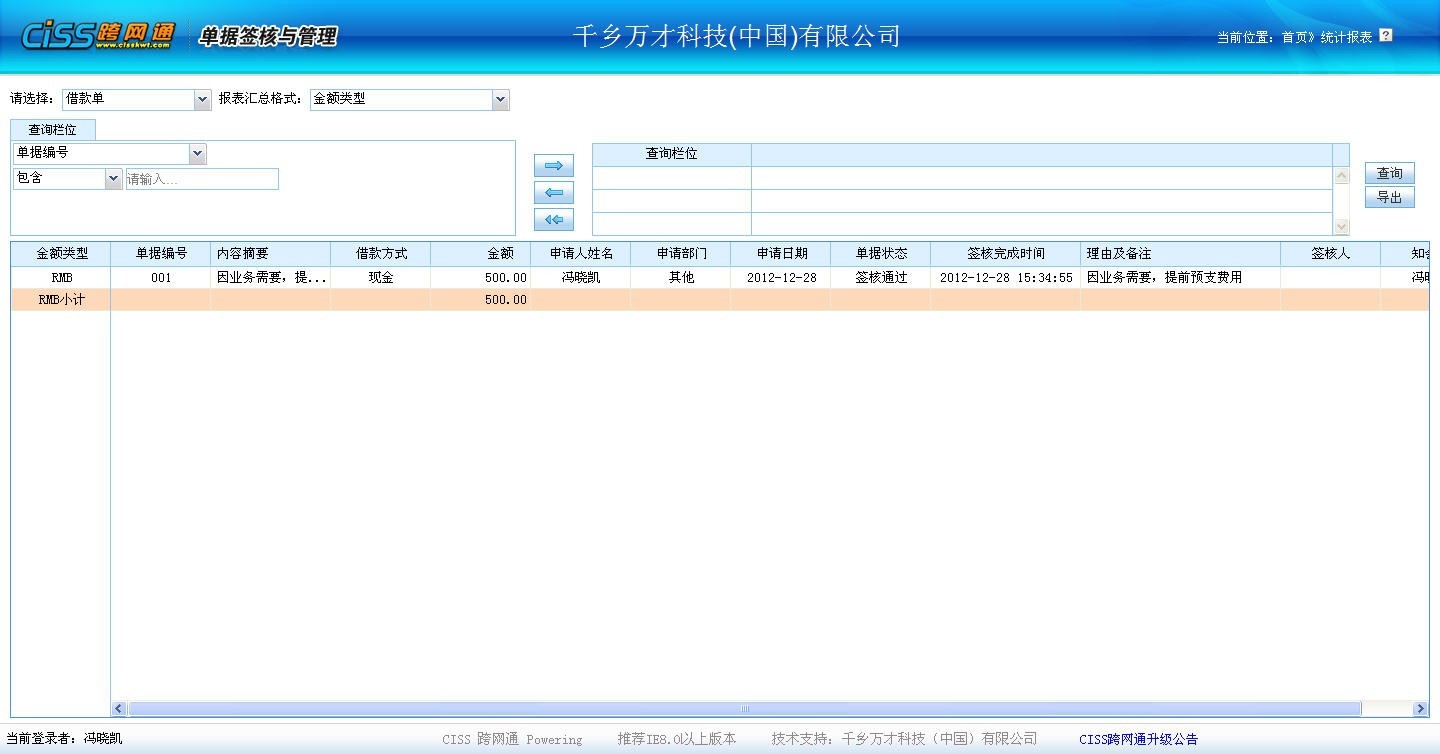
Task: Select the 查询栏位 tab
Action: pyautogui.click(x=52, y=130)
